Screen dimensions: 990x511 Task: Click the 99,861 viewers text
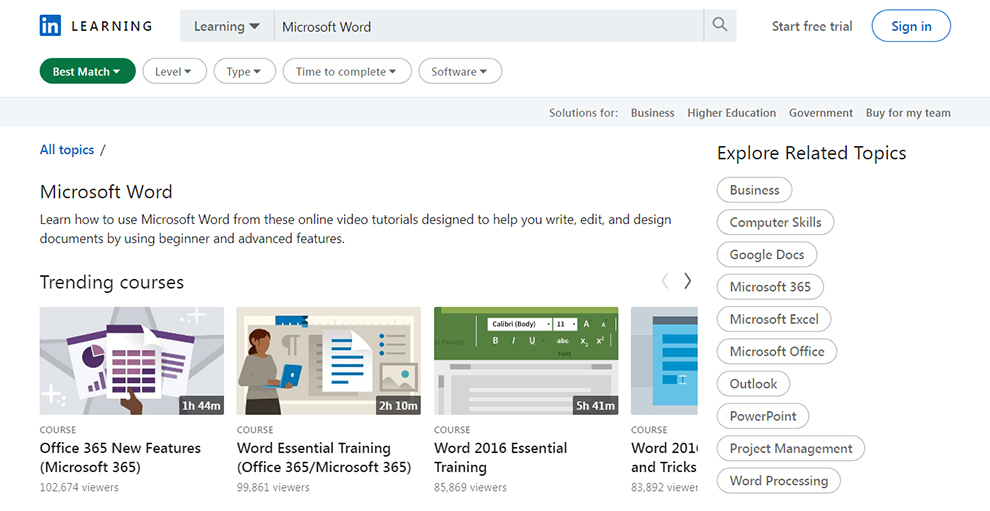(273, 487)
